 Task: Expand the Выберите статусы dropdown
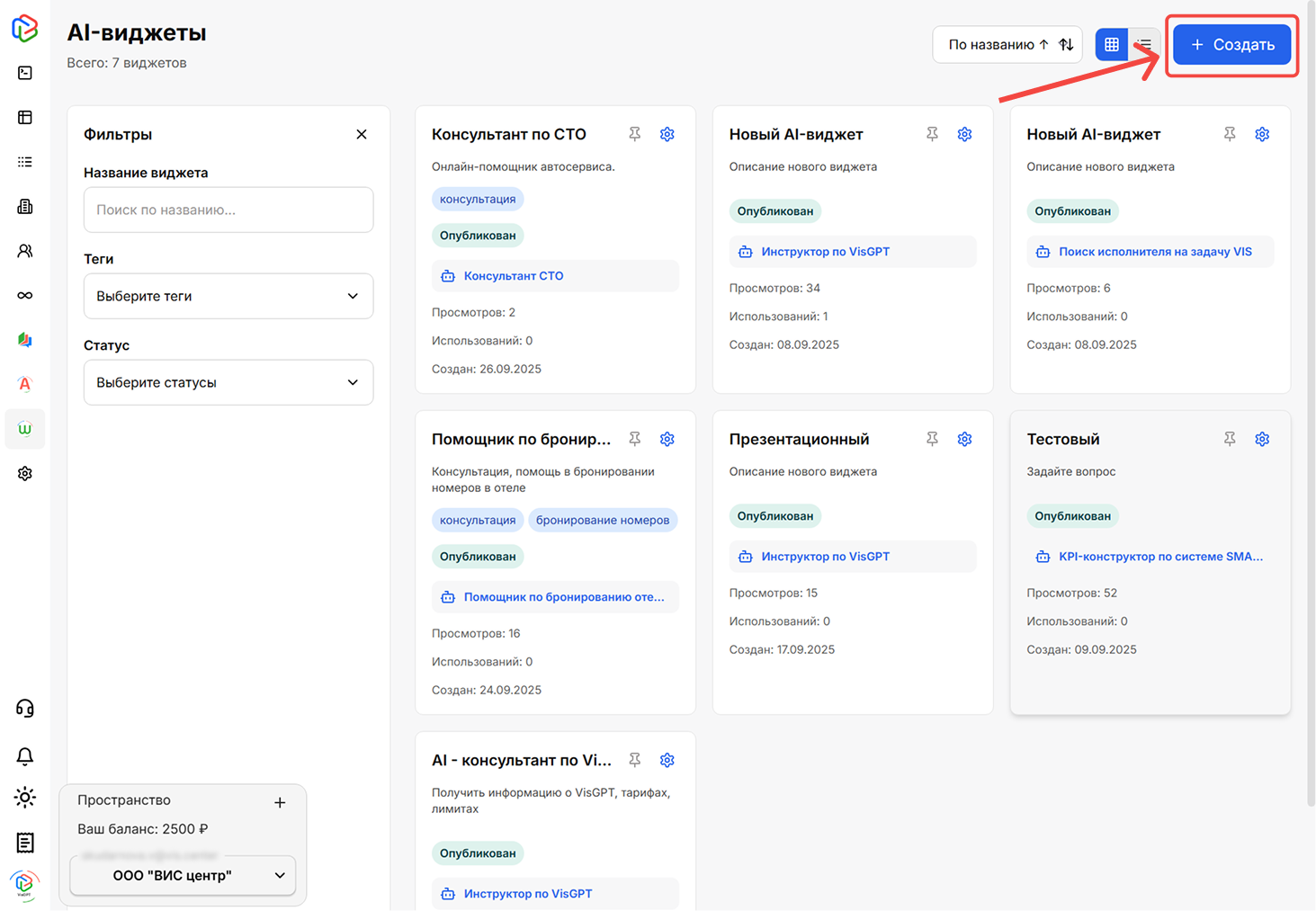pos(228,382)
